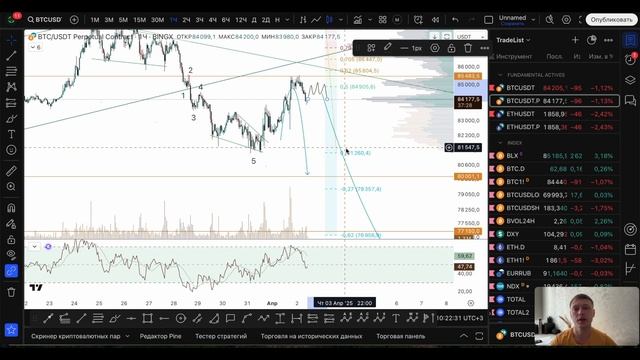
Task: Delete the drawing with the floating toolbar trash
Action: pos(468,48)
